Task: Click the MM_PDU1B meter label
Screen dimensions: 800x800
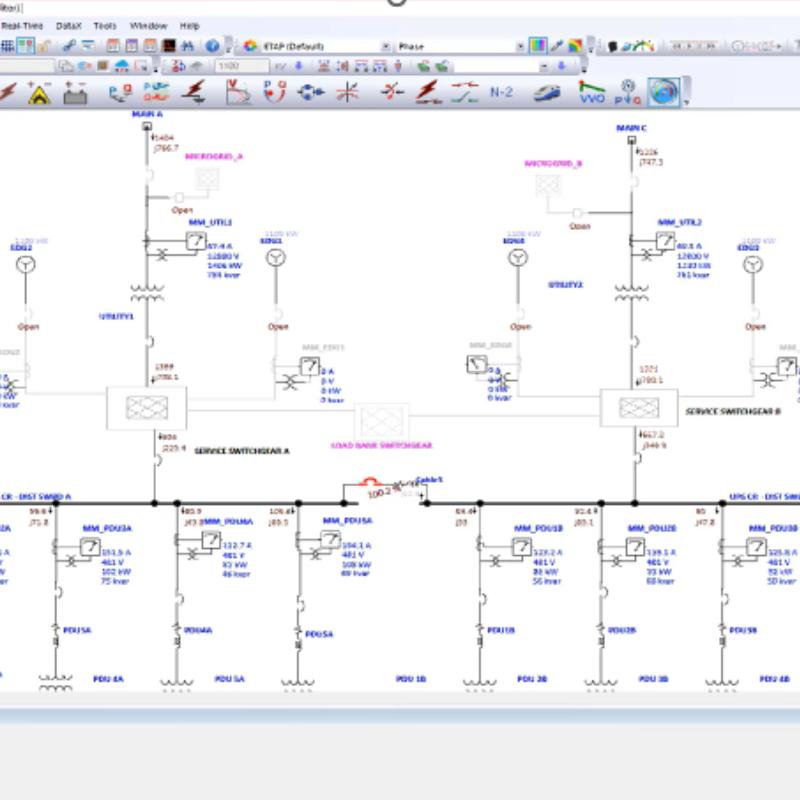Action: click(539, 529)
